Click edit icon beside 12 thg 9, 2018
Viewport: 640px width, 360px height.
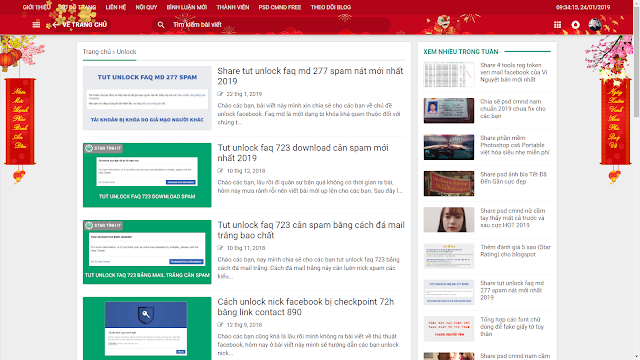click(220, 325)
